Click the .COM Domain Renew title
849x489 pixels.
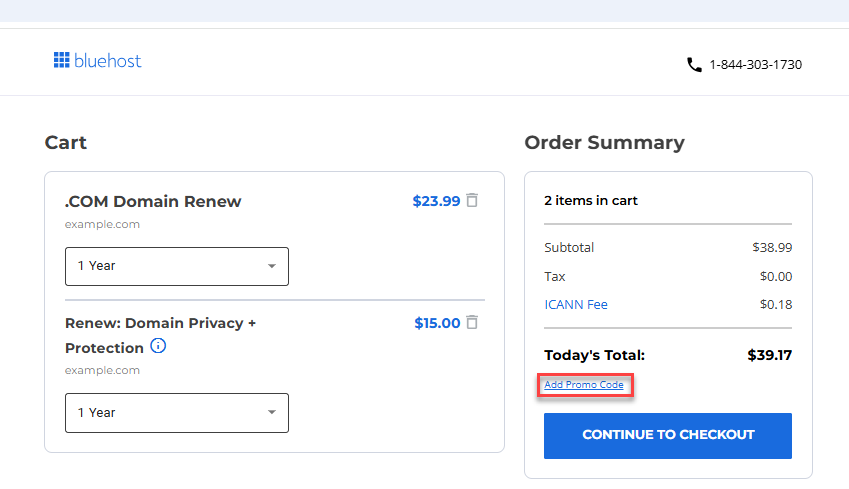(153, 201)
